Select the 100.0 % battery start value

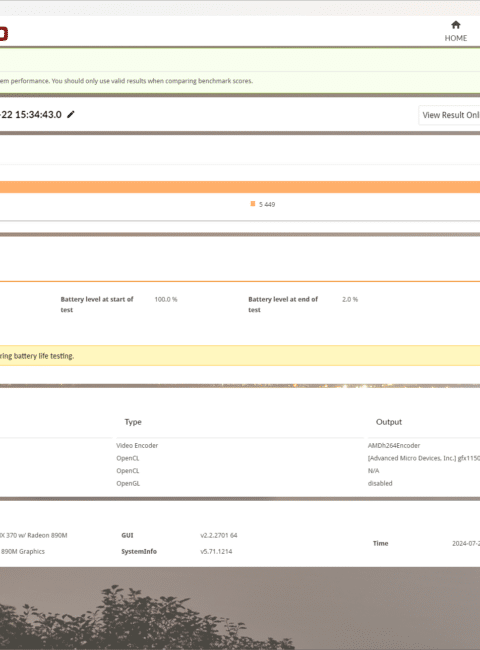[x=166, y=299]
